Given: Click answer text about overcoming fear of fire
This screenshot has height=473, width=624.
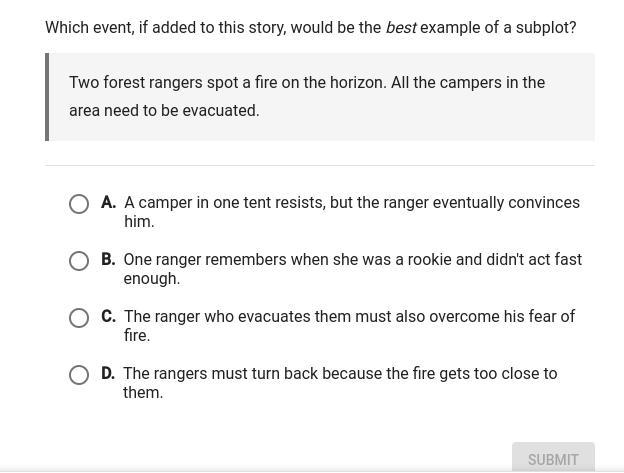Looking at the screenshot, I should pyautogui.click(x=349, y=326).
